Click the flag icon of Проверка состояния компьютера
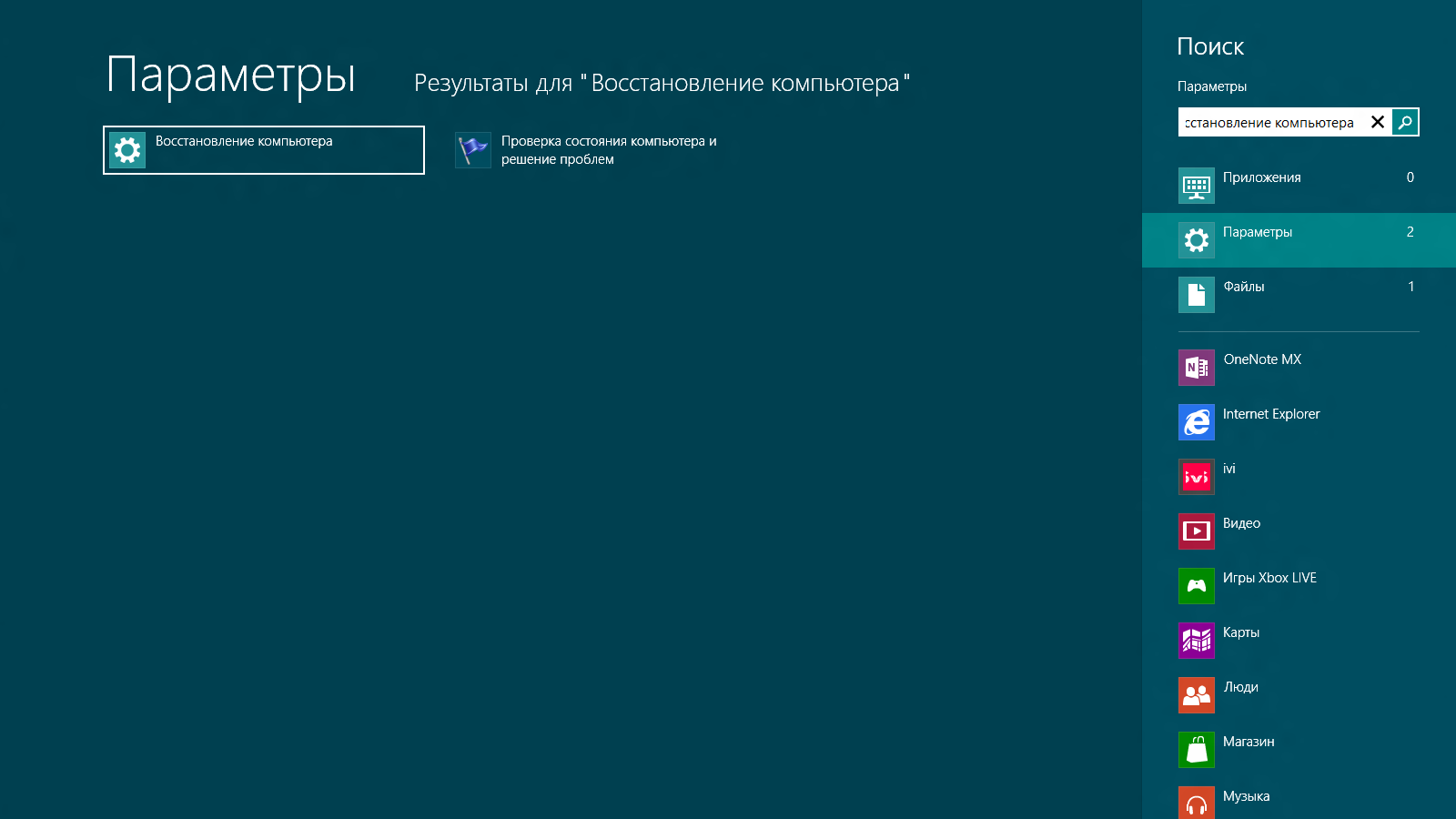 (473, 150)
